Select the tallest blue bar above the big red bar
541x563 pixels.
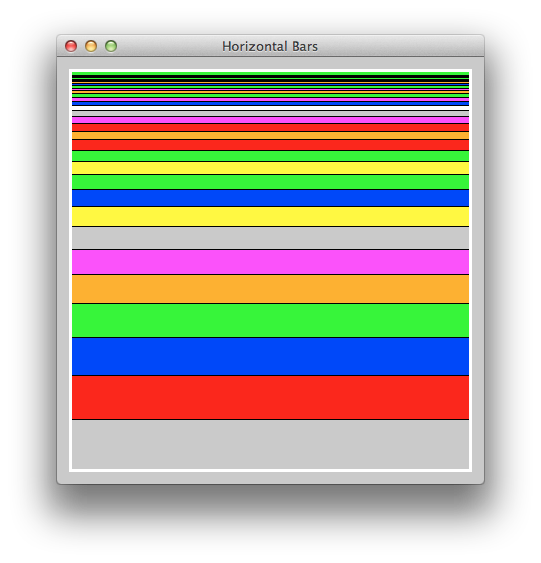pyautogui.click(x=270, y=357)
